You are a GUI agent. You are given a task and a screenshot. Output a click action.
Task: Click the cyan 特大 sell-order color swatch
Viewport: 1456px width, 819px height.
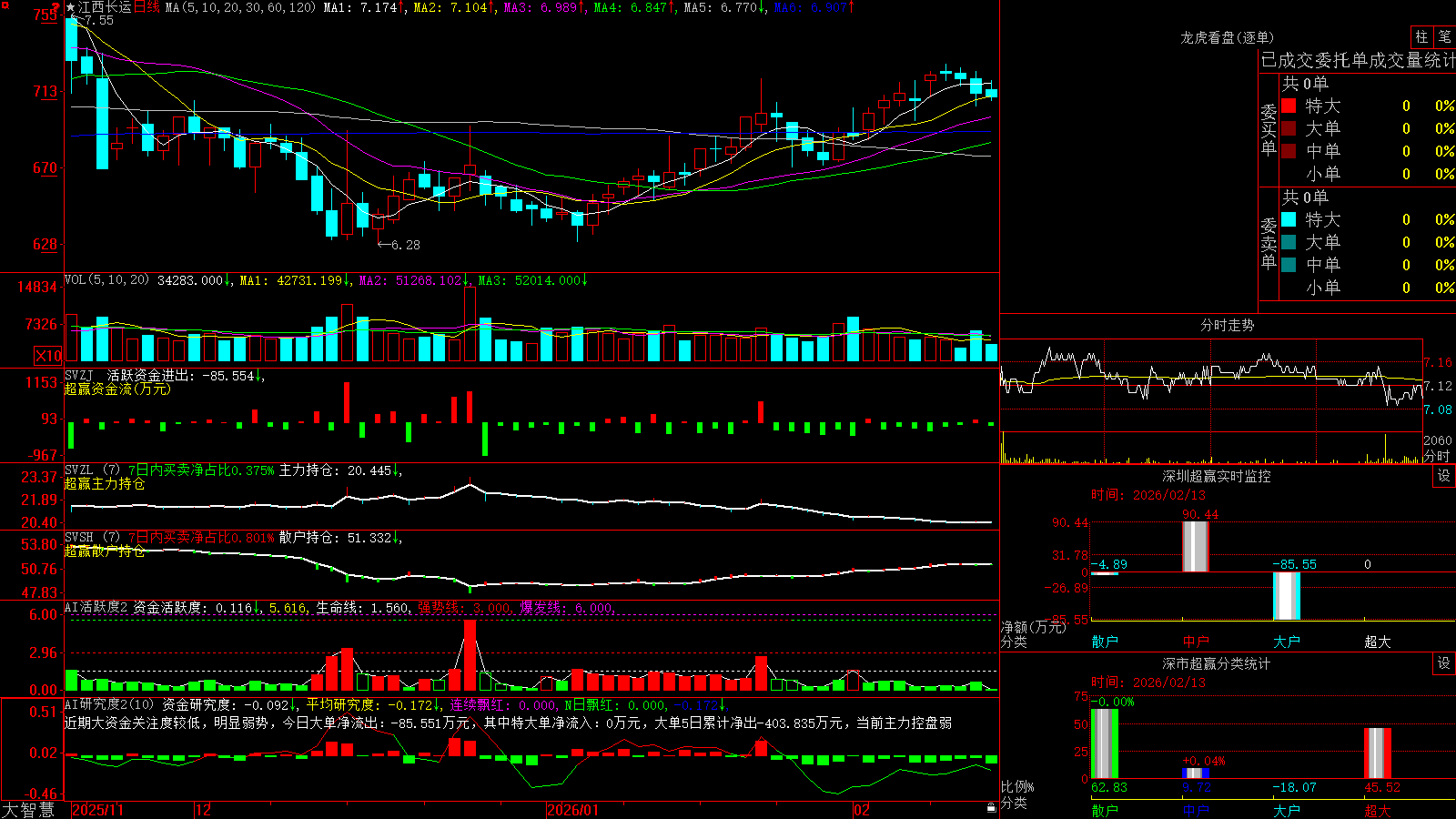click(x=1289, y=219)
